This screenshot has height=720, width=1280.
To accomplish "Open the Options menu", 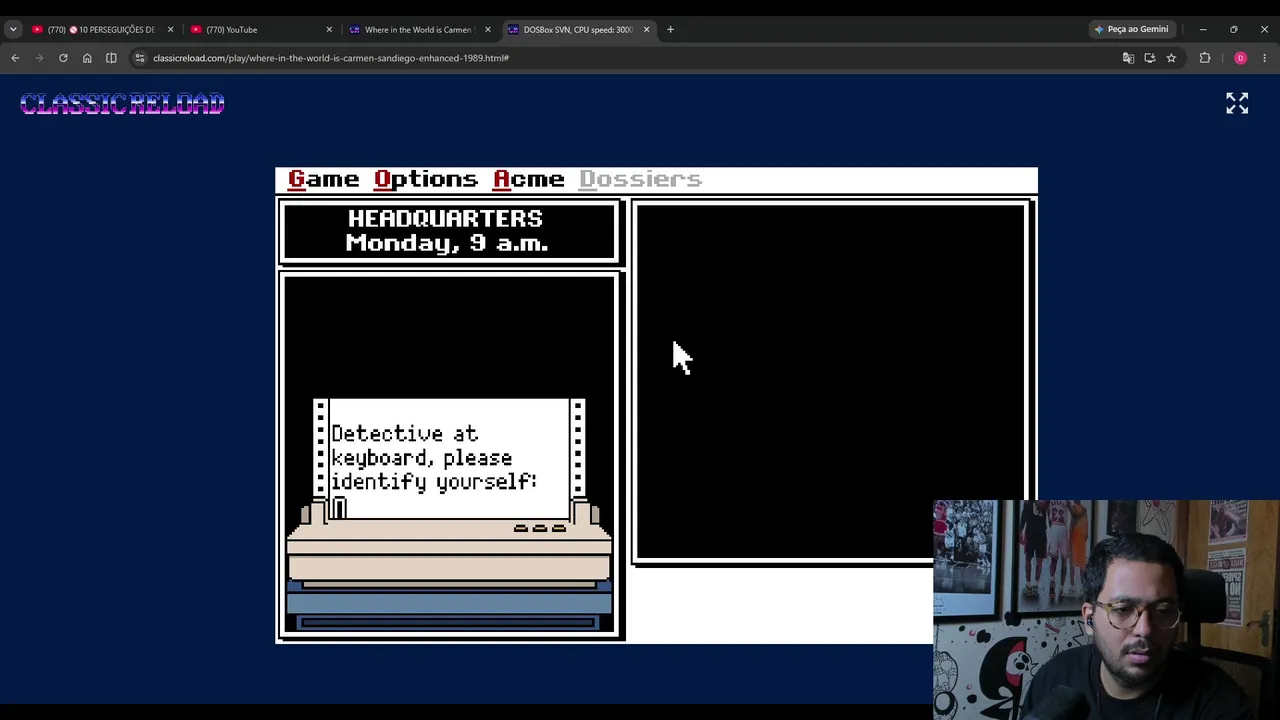I will [x=425, y=180].
